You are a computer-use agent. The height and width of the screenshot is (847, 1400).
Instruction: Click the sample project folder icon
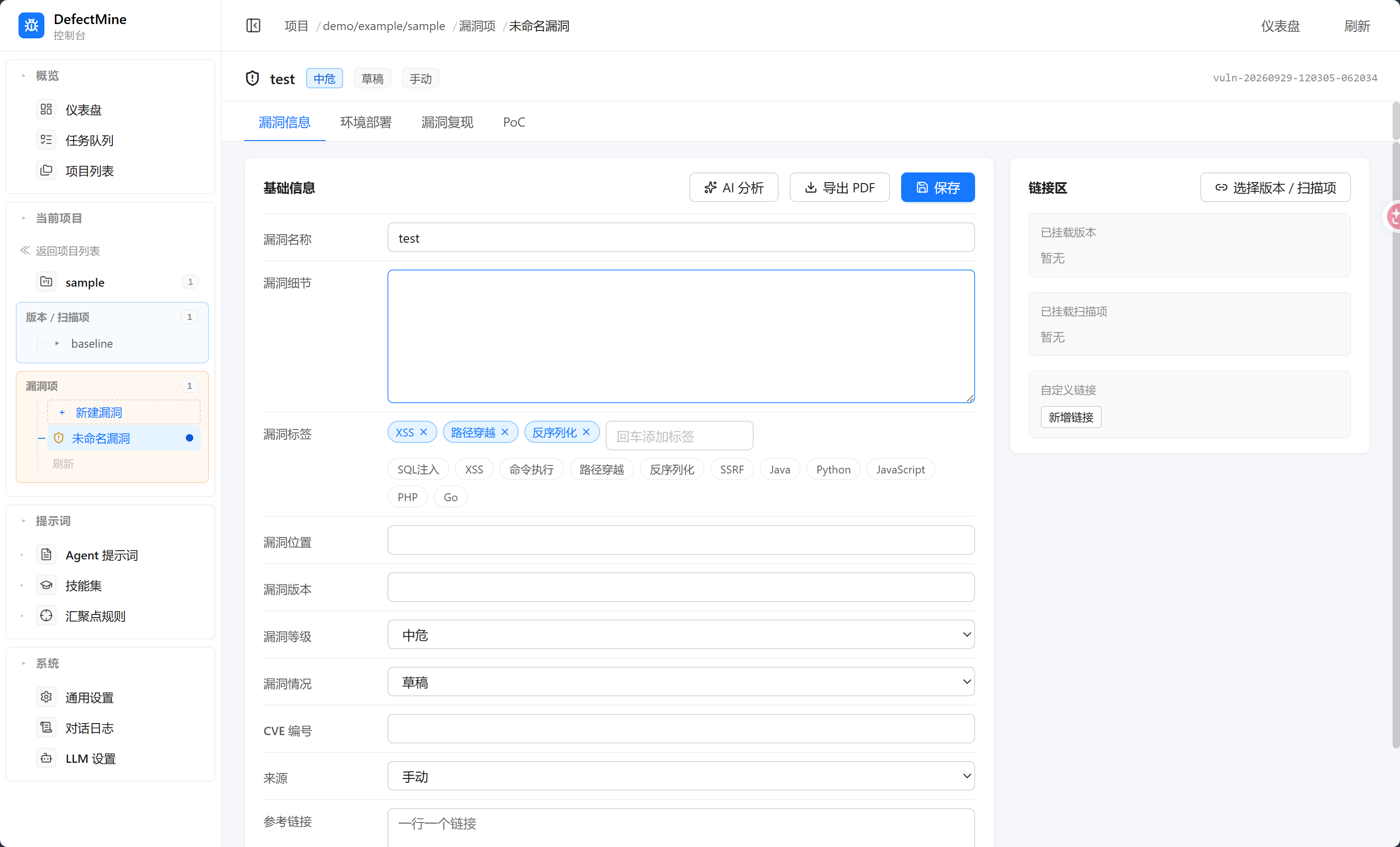[46, 282]
